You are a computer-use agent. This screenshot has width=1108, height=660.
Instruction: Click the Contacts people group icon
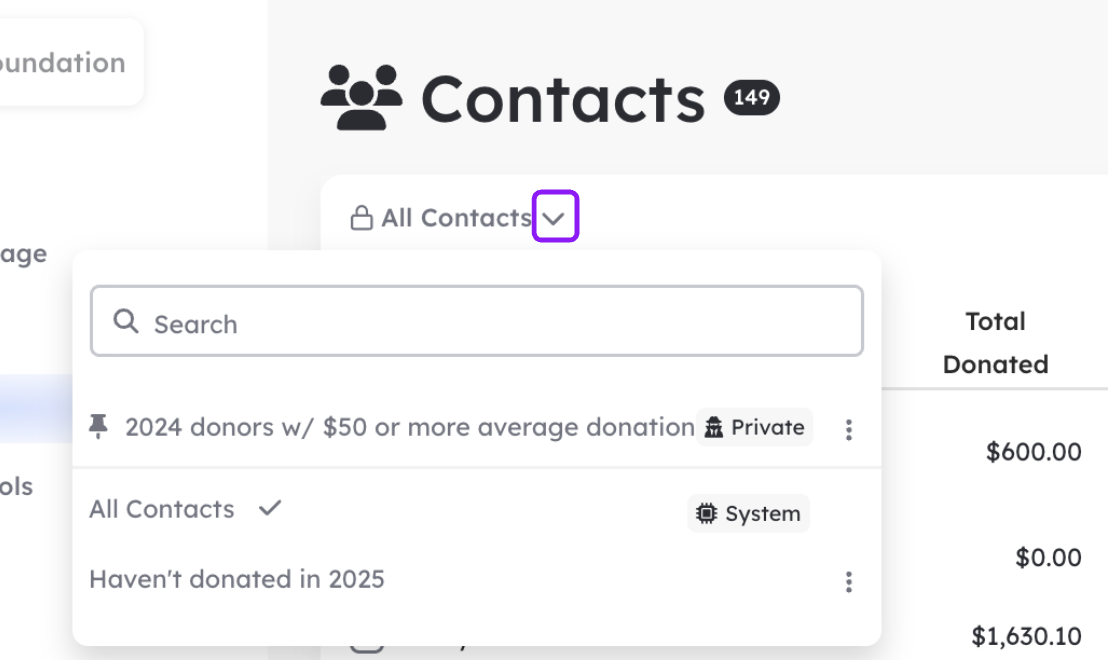coord(361,98)
